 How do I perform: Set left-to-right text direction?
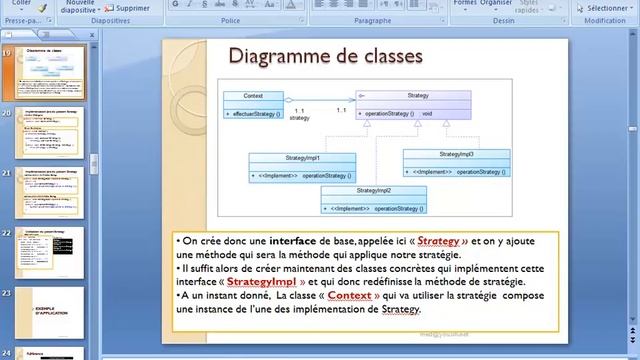pyautogui.click(x=384, y=4)
